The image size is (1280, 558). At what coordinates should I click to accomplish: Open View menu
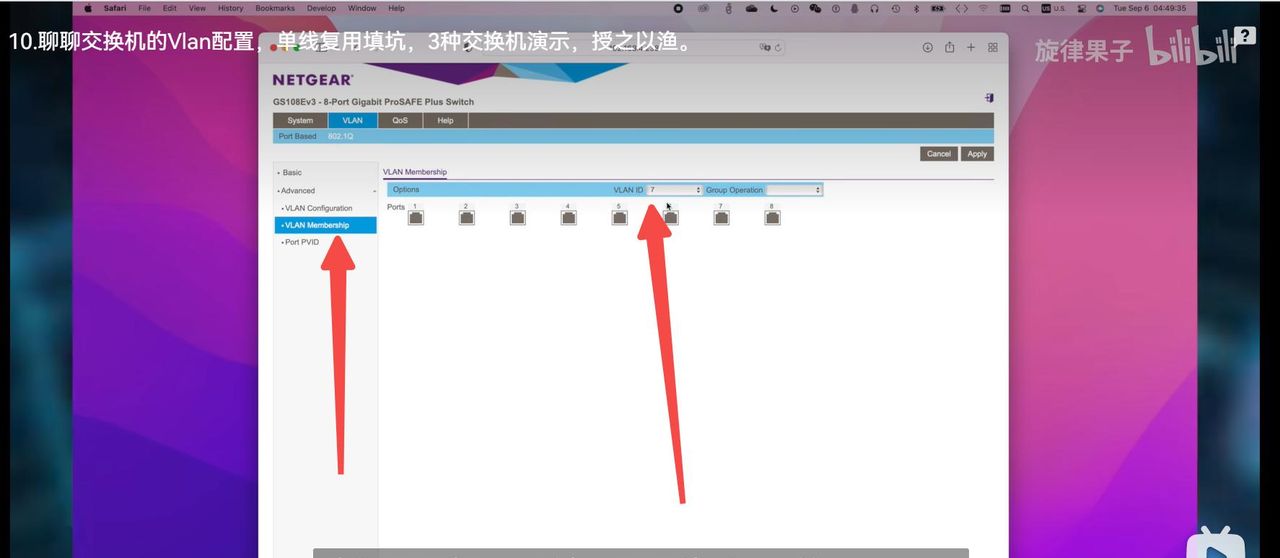tap(197, 8)
